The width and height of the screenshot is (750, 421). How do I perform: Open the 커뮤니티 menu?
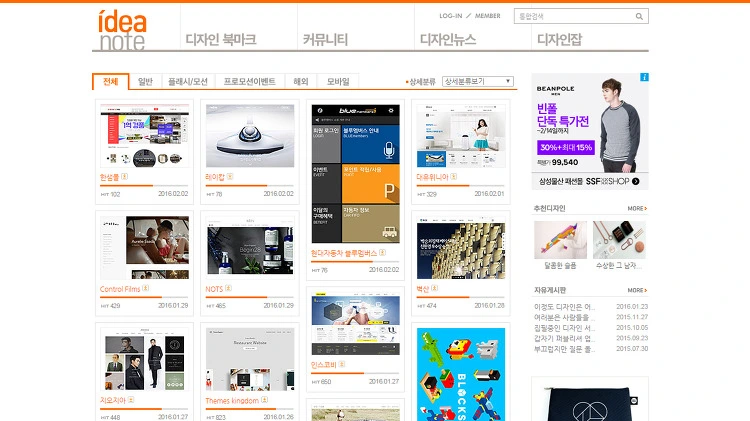[325, 39]
